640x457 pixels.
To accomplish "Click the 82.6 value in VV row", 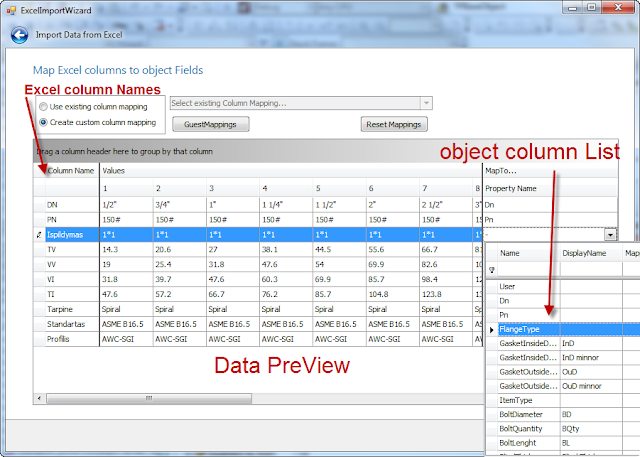I will coord(446,264).
